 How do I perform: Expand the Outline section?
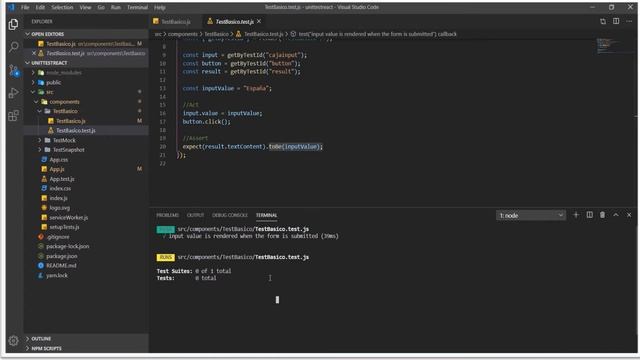[86, 339]
